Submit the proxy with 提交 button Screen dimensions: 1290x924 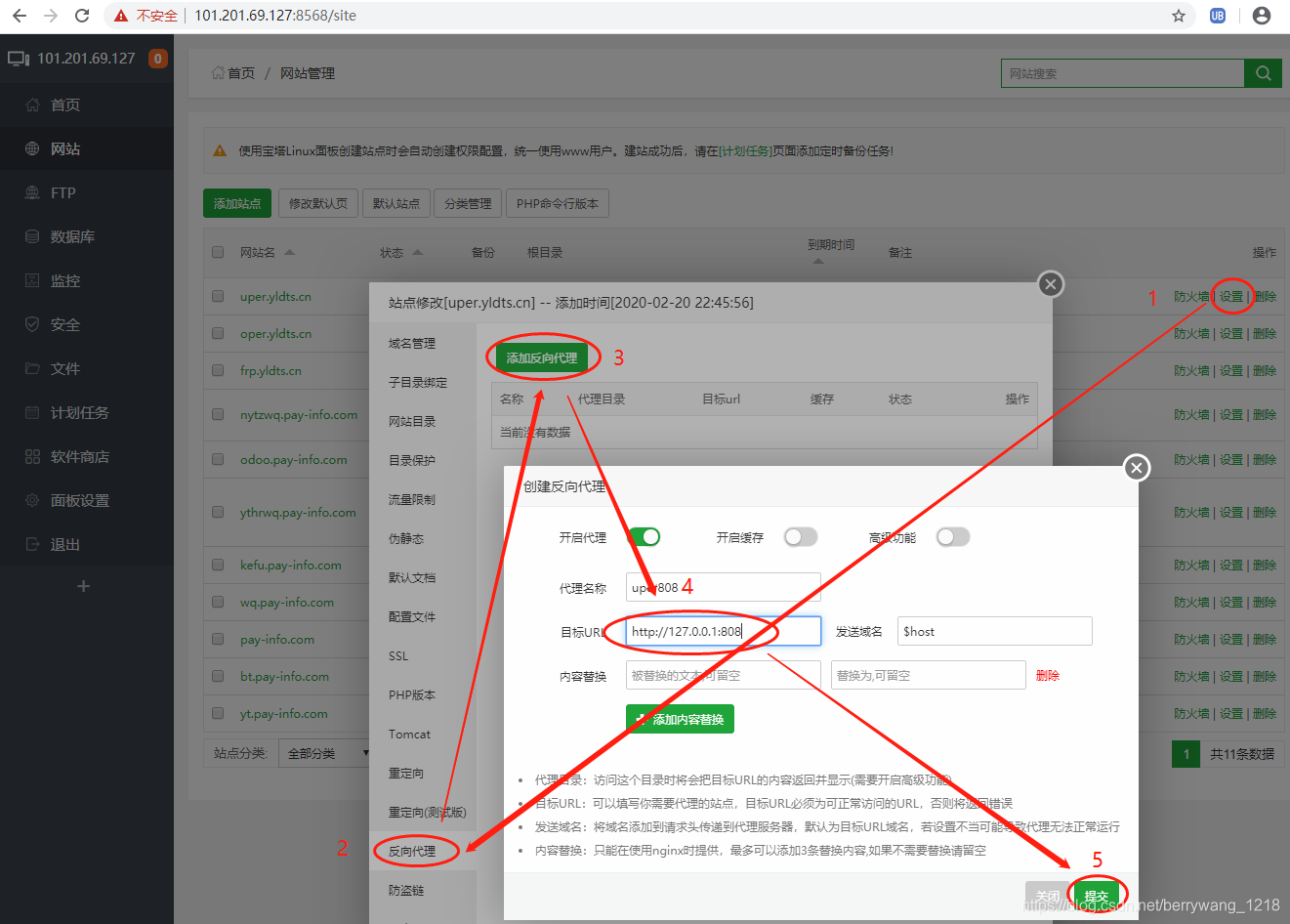(1096, 894)
